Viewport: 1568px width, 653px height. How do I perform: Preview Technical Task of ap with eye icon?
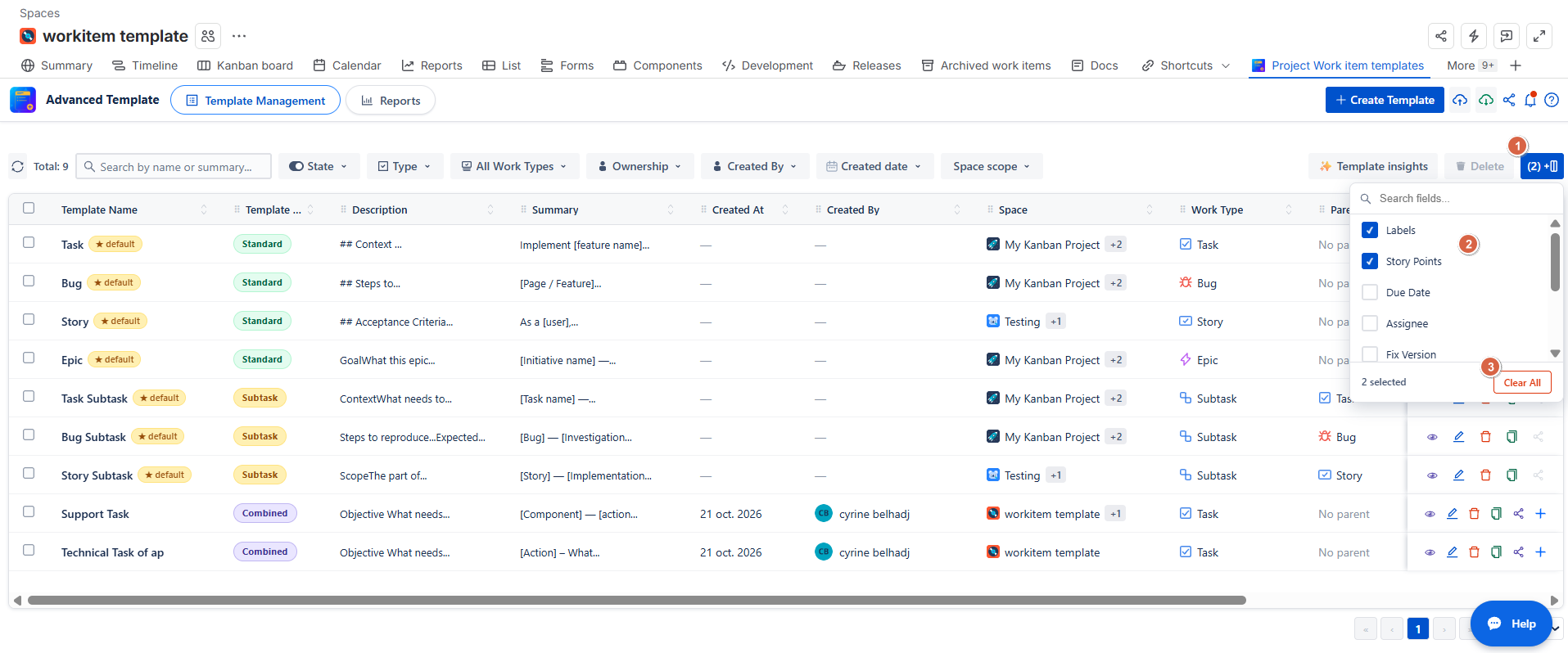click(1430, 552)
